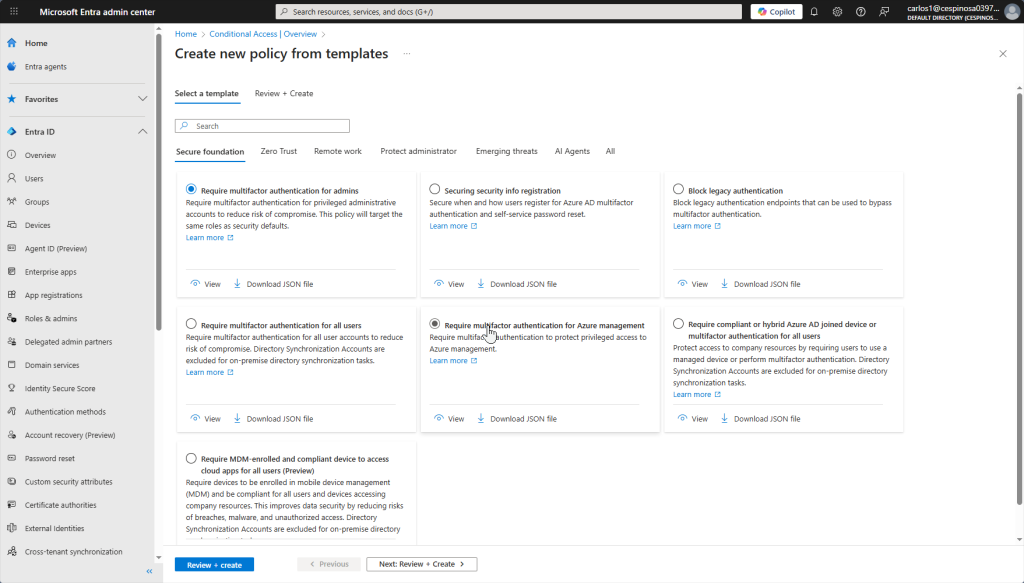Open the feedback icon in header
Image resolution: width=1024 pixels, height=583 pixels.
[x=883, y=11]
